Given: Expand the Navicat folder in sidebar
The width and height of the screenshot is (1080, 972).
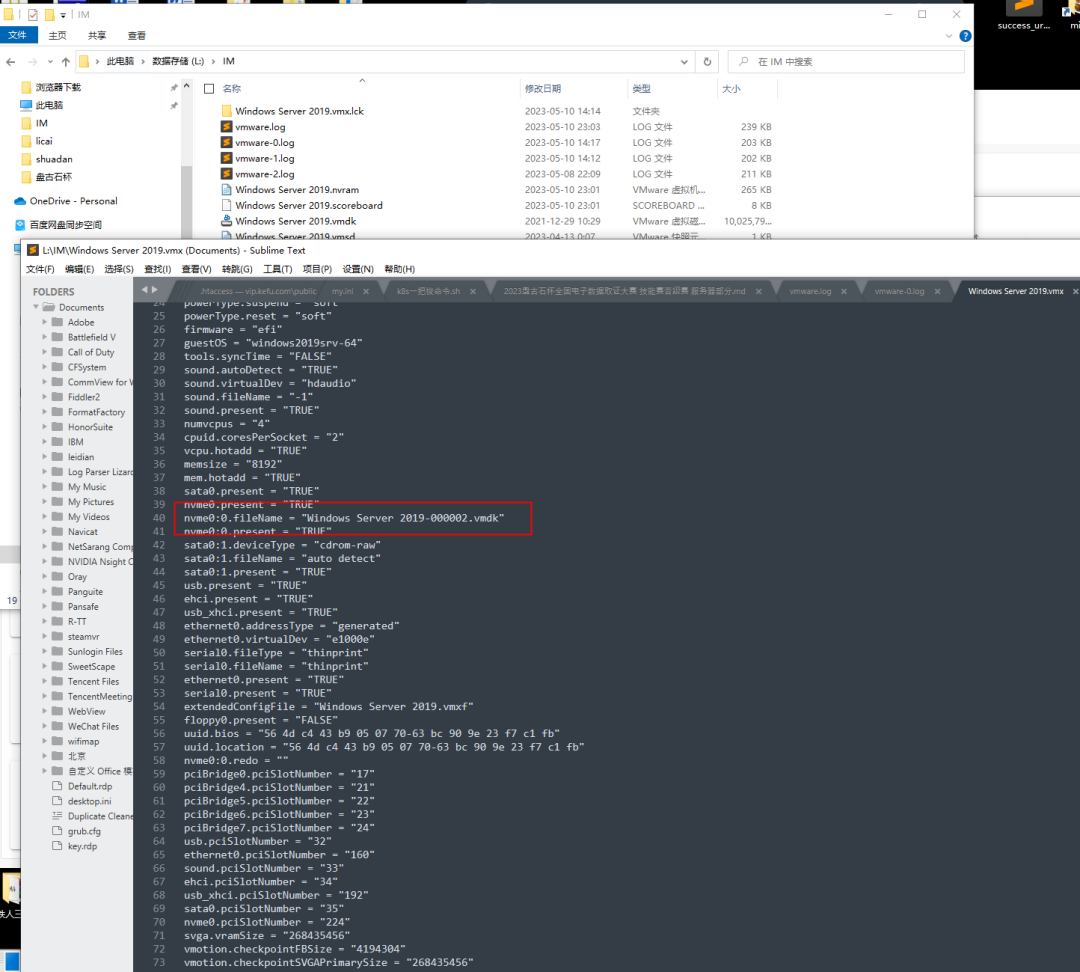Looking at the screenshot, I should coord(45,531).
